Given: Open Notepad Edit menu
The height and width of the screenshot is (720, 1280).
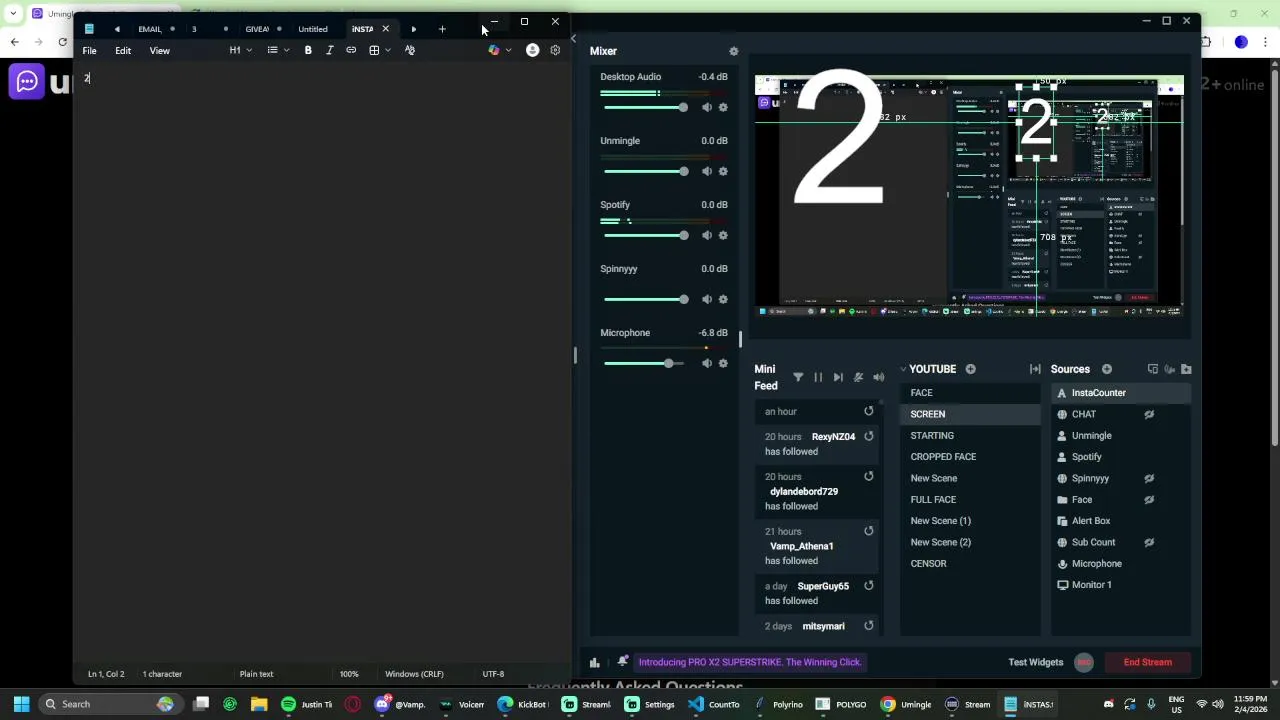Looking at the screenshot, I should (x=123, y=50).
